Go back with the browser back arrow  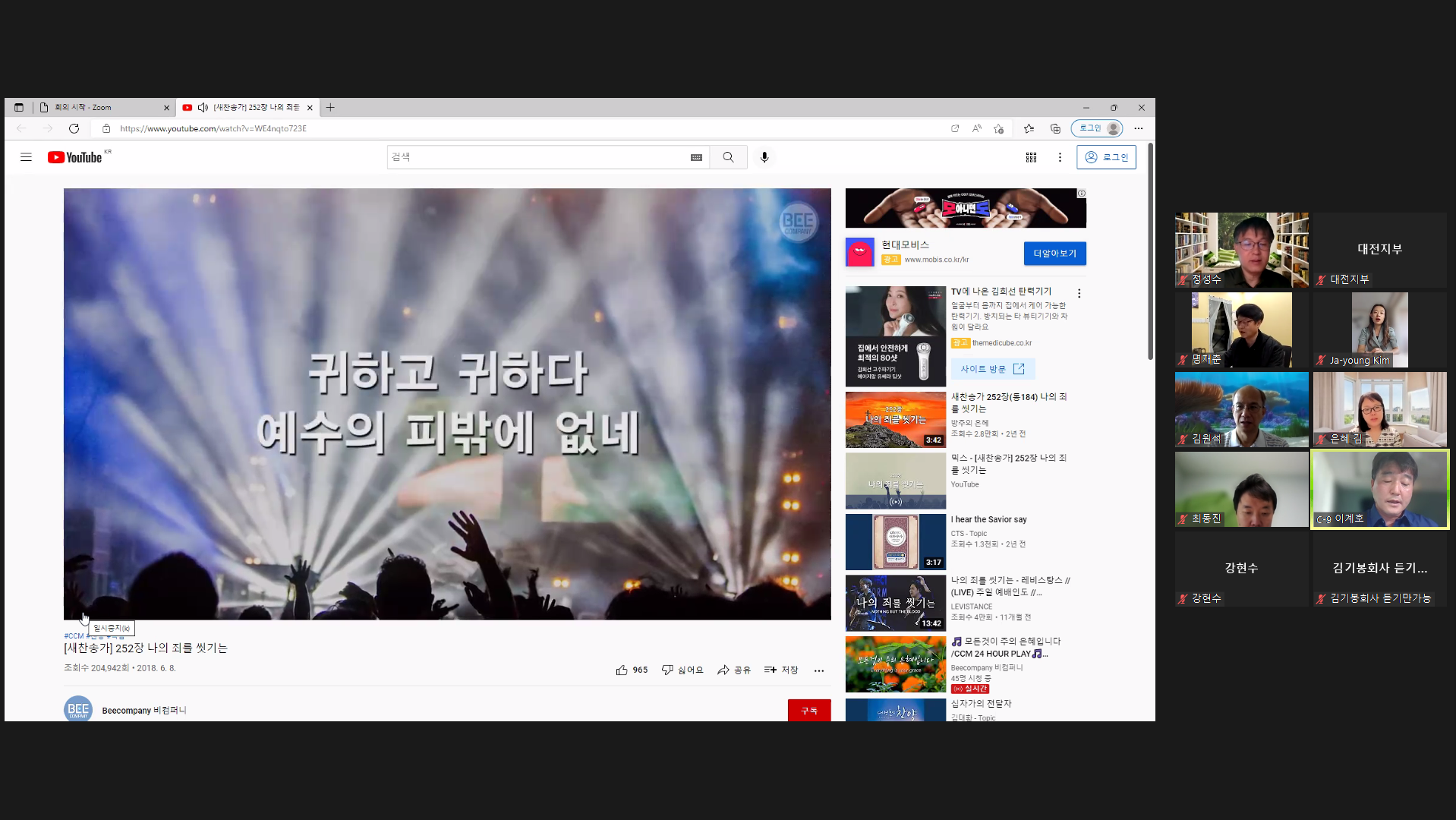click(x=21, y=128)
